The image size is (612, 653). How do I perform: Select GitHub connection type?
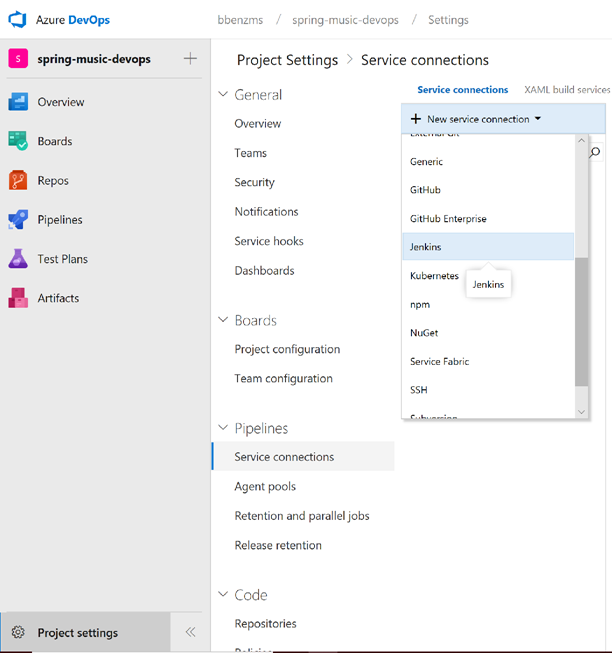coord(488,190)
